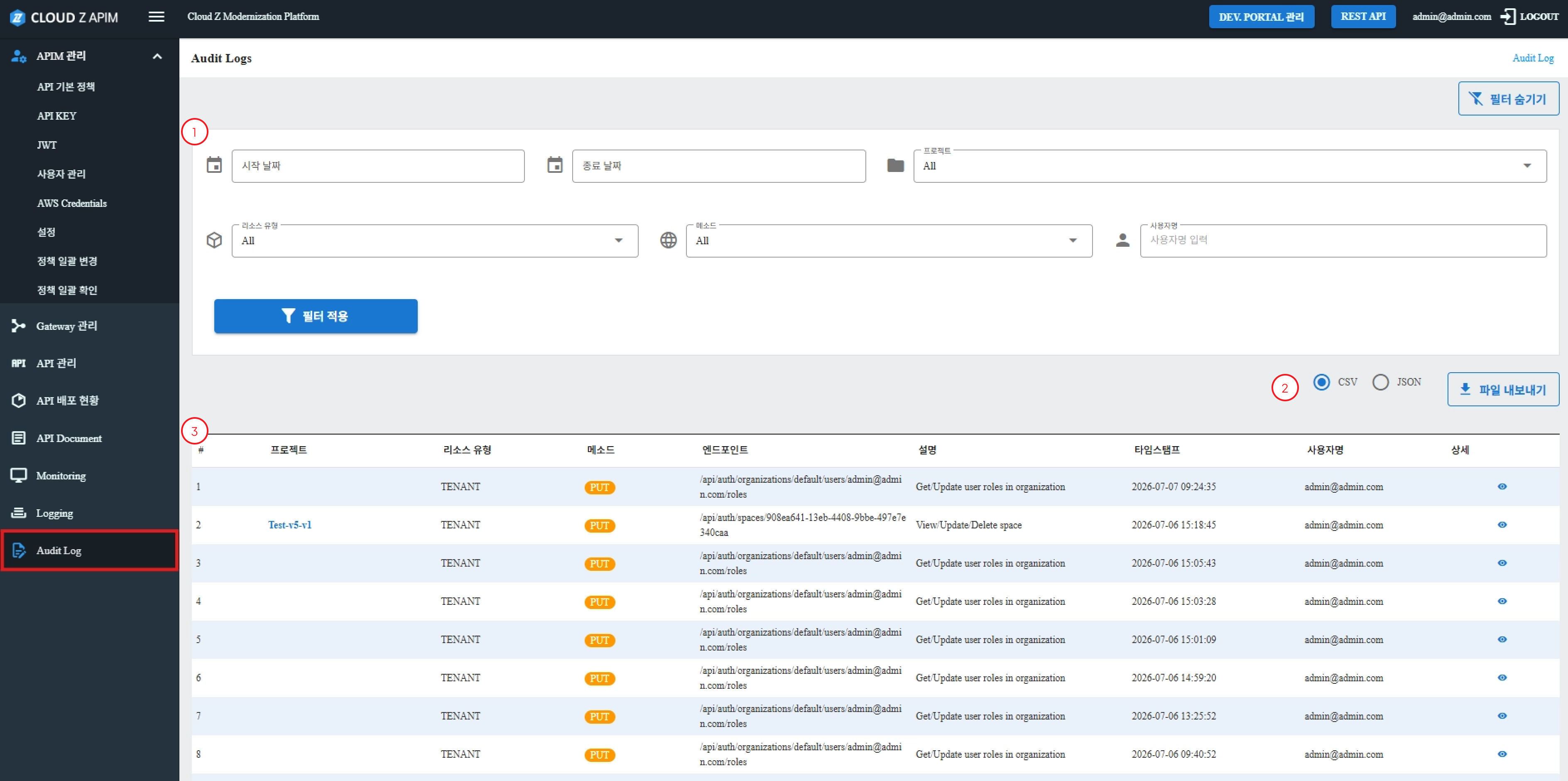
Task: Click the method globe icon
Action: tap(668, 241)
